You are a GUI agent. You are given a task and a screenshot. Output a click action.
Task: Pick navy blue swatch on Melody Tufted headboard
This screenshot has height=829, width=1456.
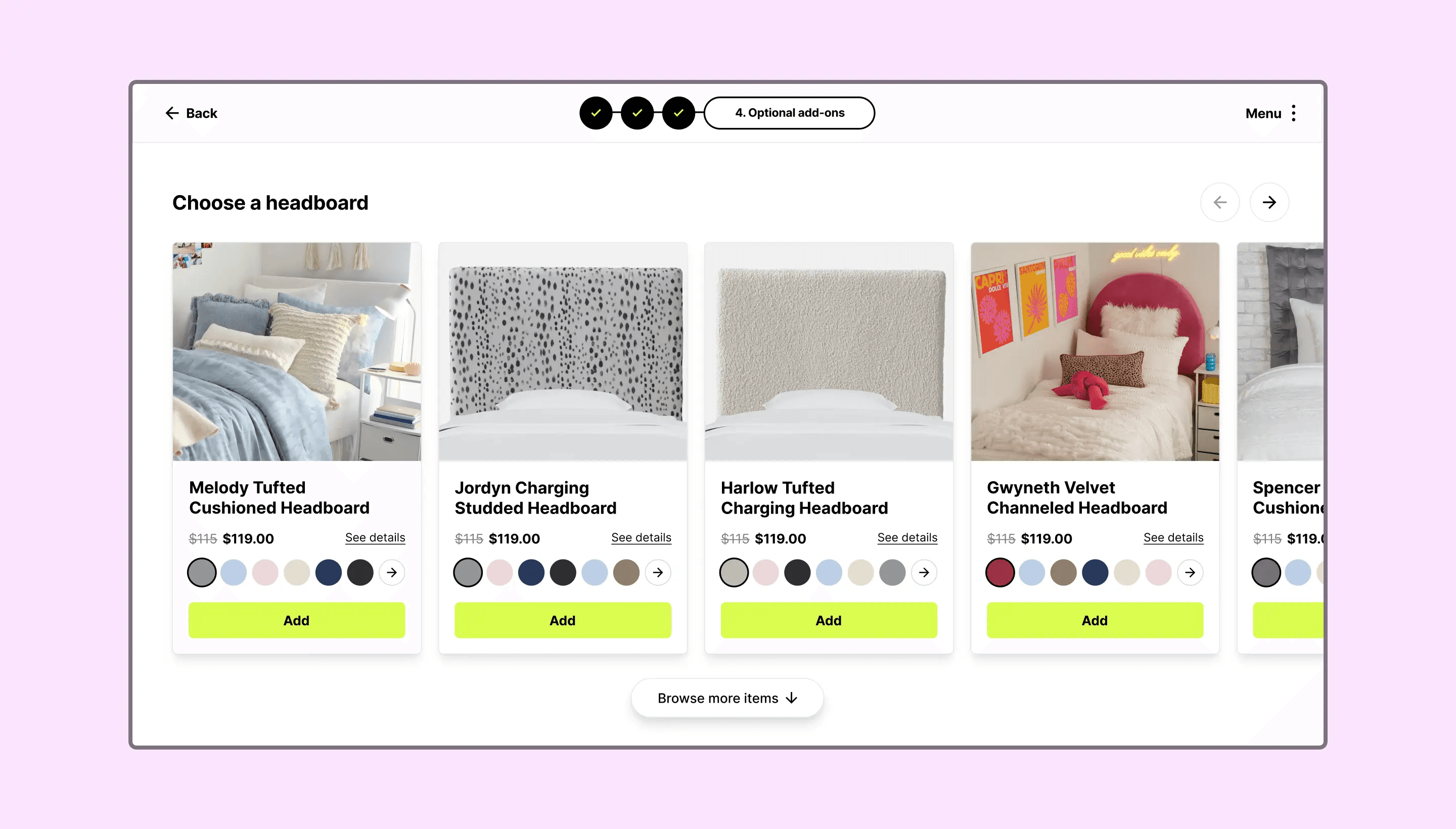click(329, 572)
